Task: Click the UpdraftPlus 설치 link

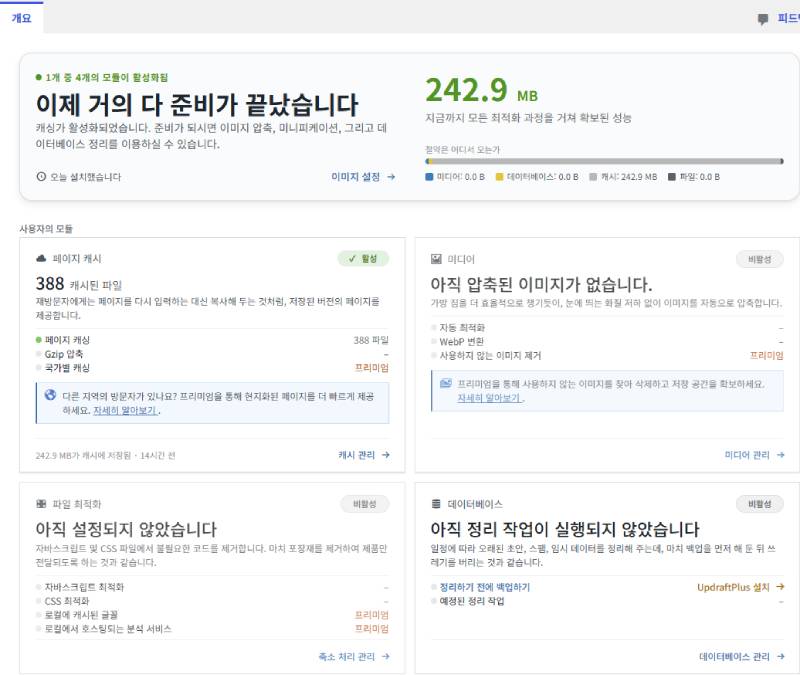Action: pyautogui.click(x=733, y=587)
